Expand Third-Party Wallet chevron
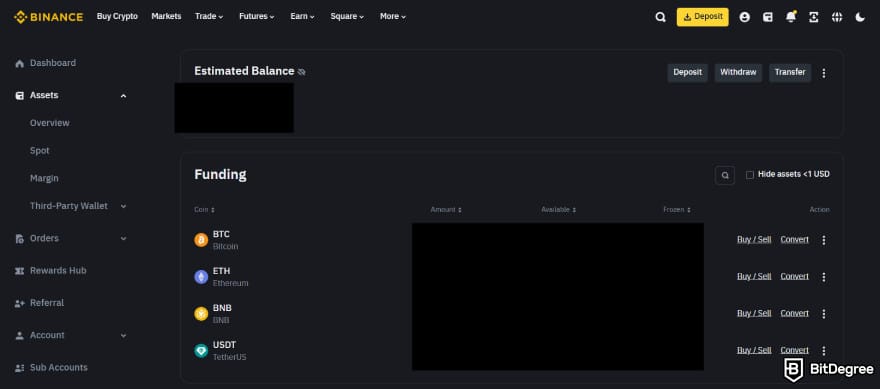The height and width of the screenshot is (389, 880). point(123,207)
